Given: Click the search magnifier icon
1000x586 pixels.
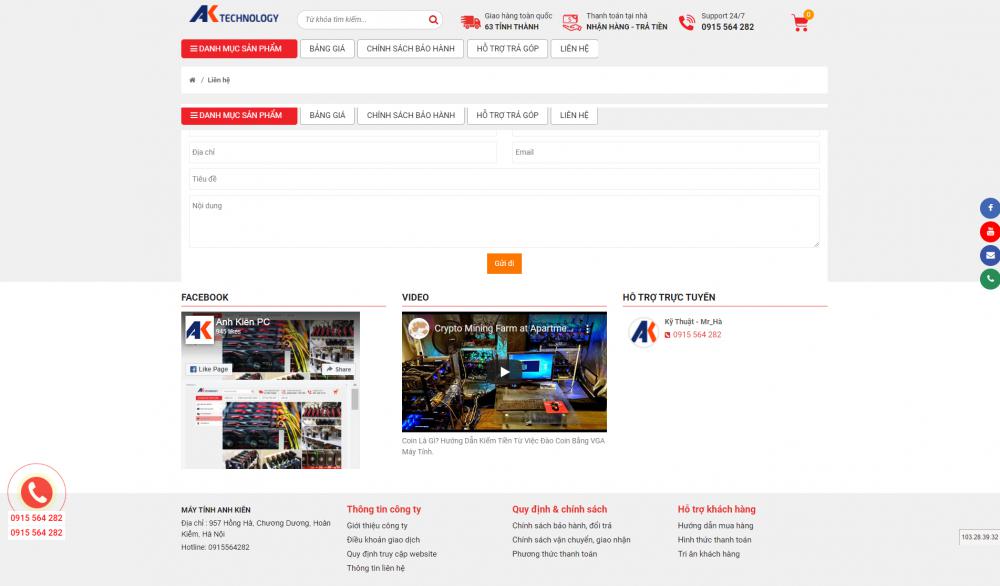Looking at the screenshot, I should point(433,20).
